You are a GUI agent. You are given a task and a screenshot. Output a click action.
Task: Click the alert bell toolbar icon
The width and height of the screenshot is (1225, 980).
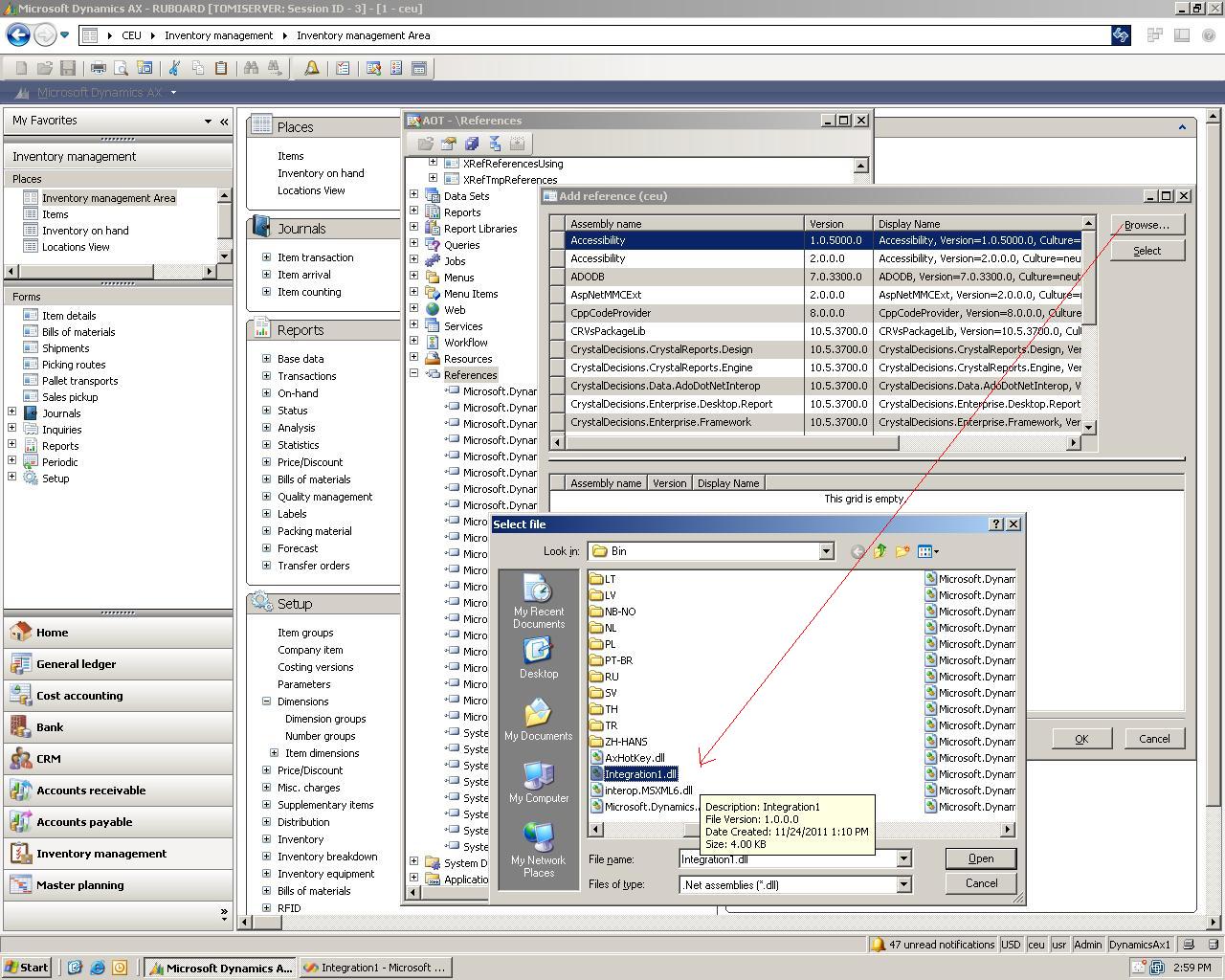pyautogui.click(x=311, y=68)
